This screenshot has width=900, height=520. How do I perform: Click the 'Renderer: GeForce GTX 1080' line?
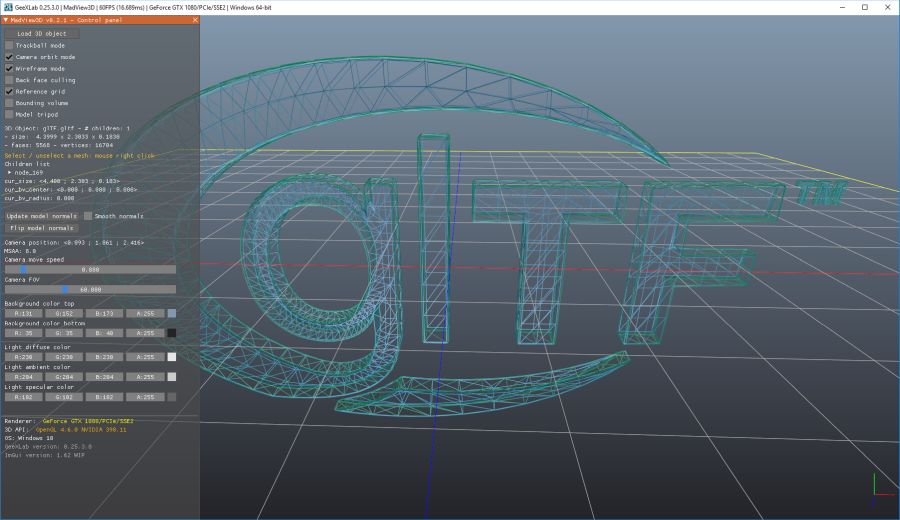coord(69,421)
